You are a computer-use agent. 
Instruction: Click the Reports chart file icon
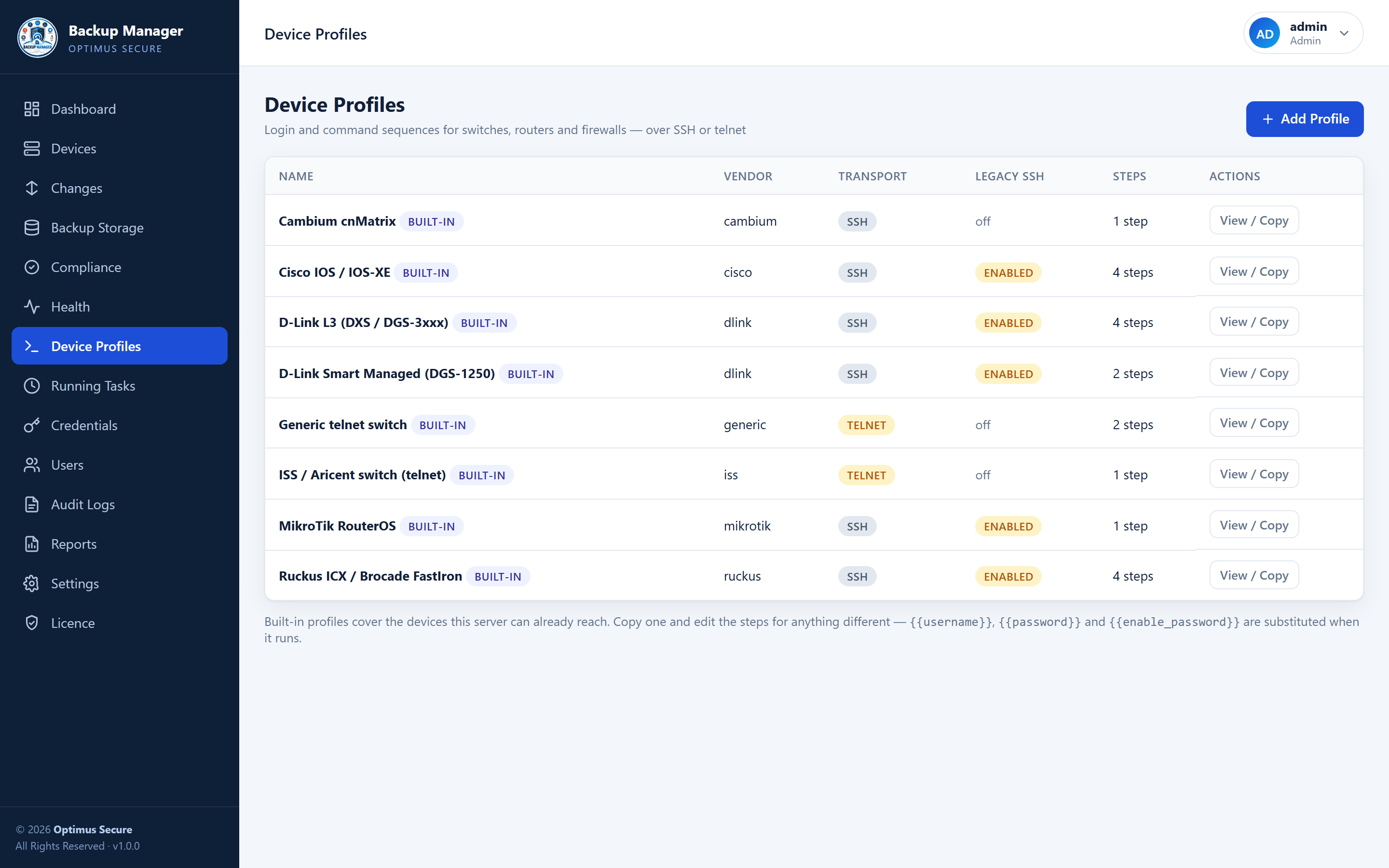[x=31, y=544]
